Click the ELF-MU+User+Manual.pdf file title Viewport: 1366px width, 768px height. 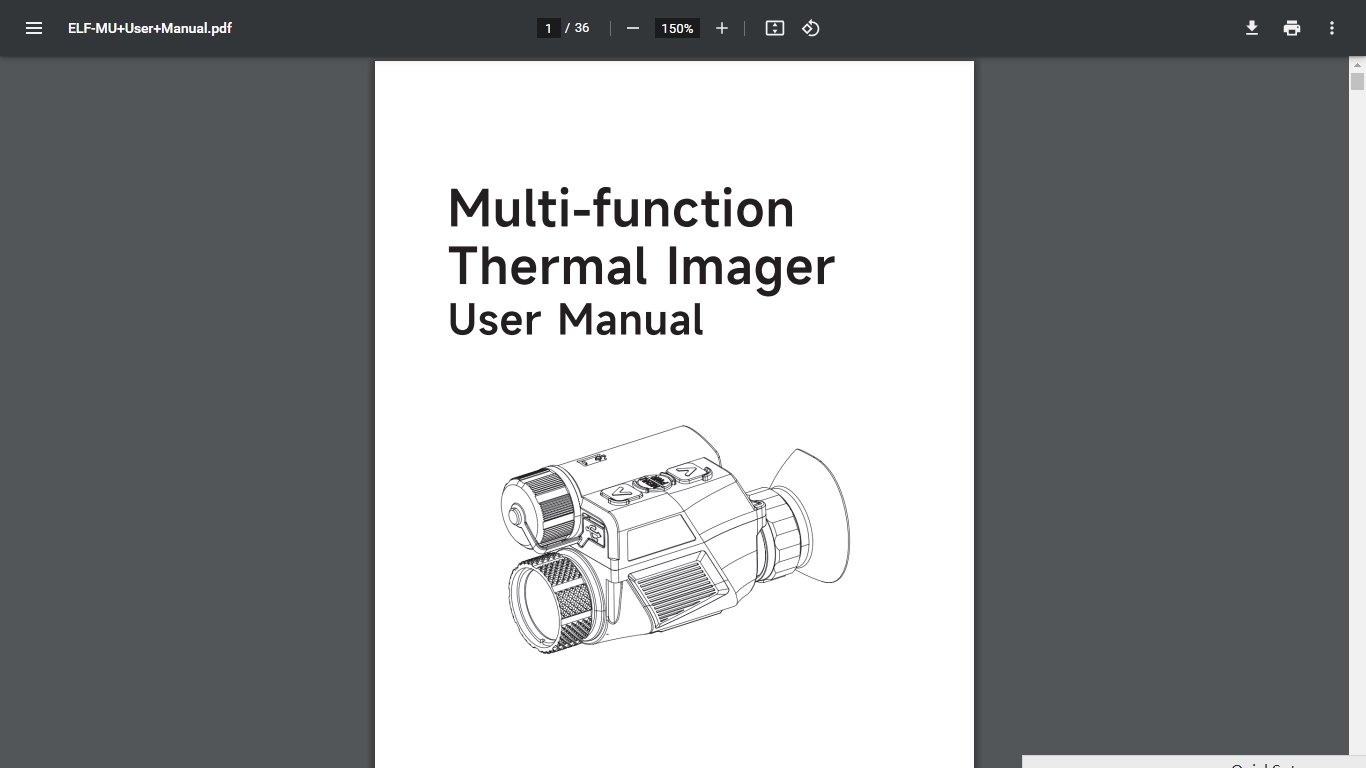pos(150,28)
